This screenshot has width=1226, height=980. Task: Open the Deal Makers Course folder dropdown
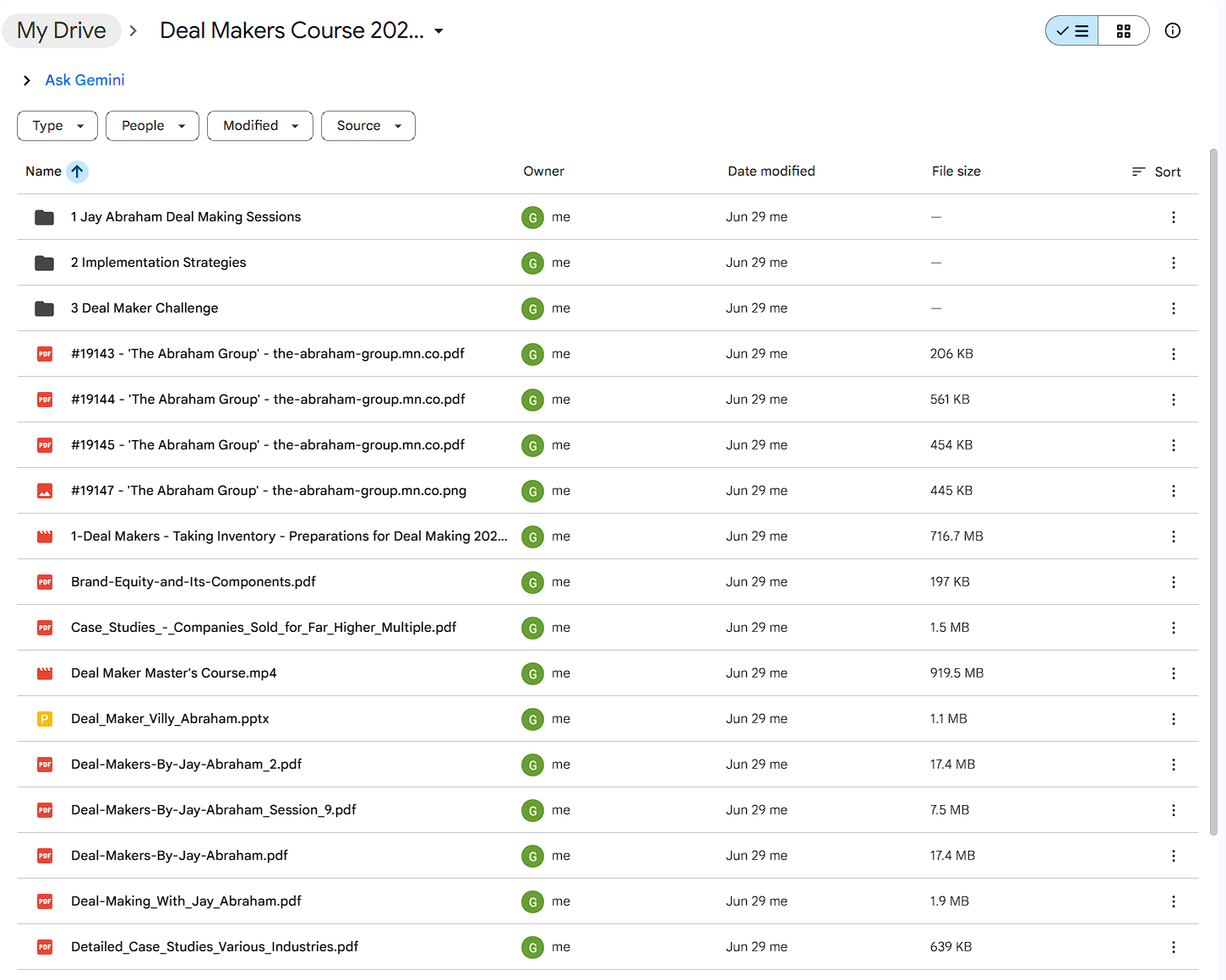[439, 31]
